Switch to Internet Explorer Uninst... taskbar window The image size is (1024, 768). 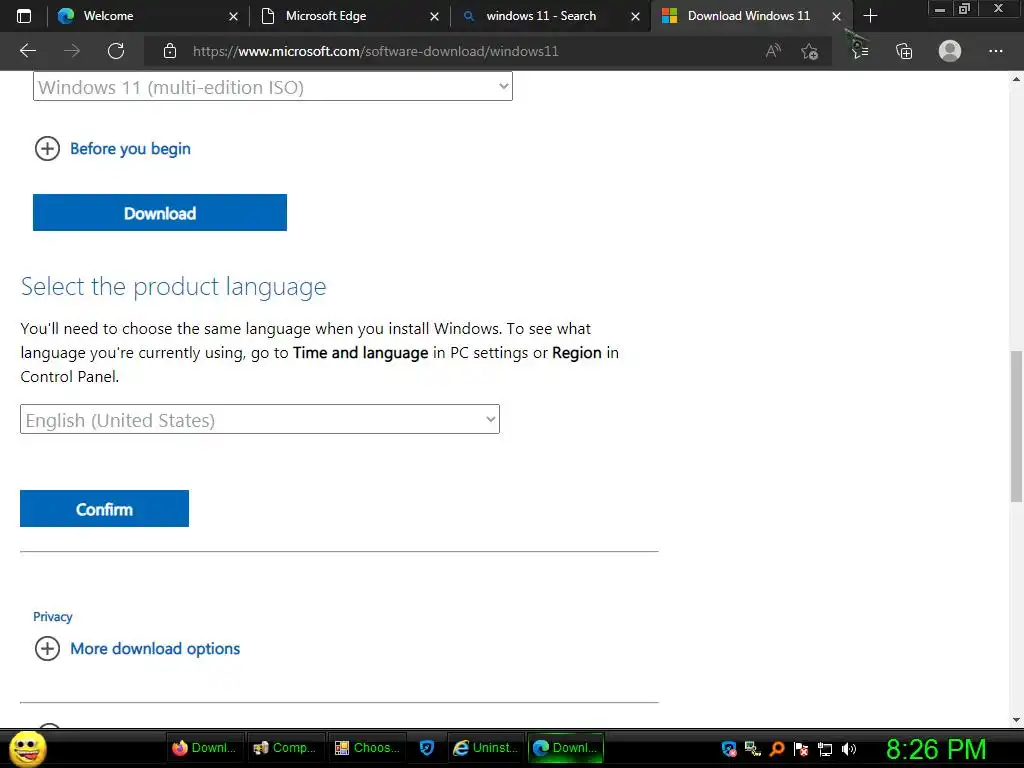486,748
